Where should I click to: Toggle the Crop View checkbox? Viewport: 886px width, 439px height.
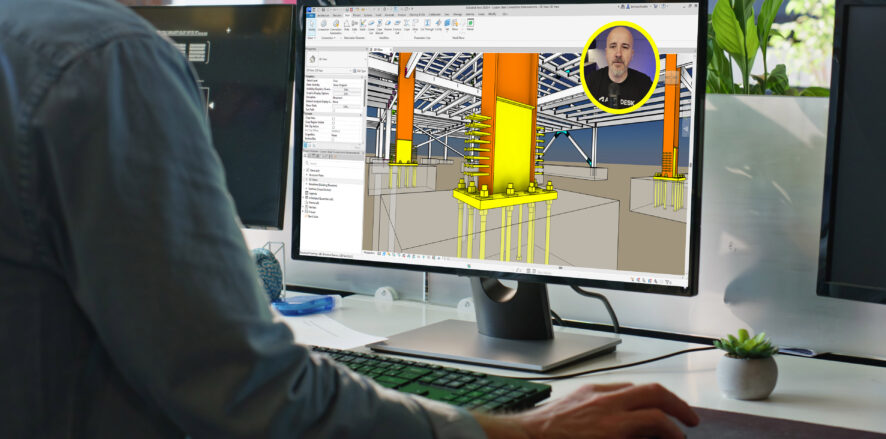333,118
